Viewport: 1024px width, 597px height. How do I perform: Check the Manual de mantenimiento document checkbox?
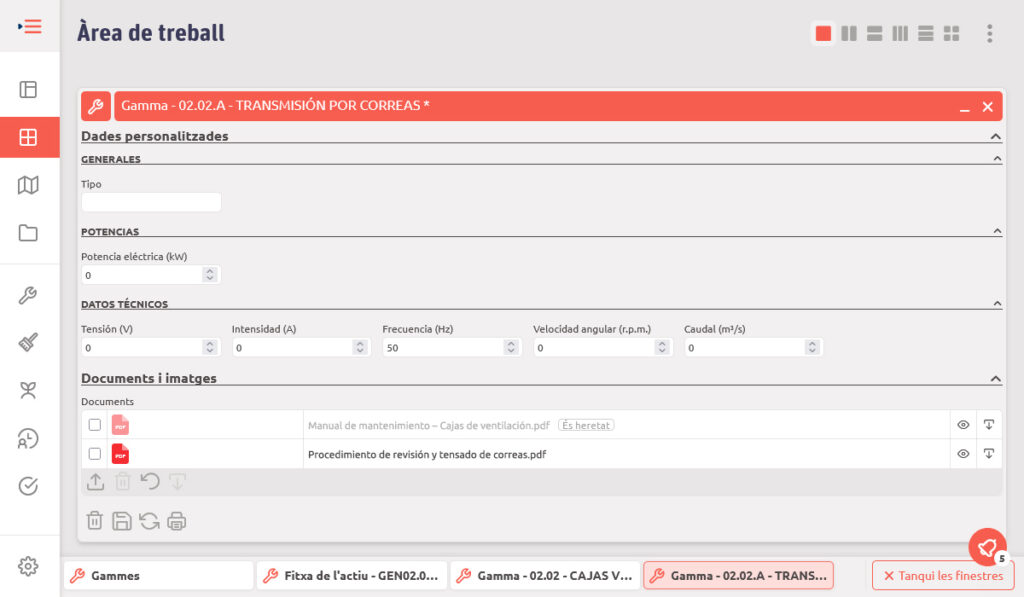coord(95,425)
